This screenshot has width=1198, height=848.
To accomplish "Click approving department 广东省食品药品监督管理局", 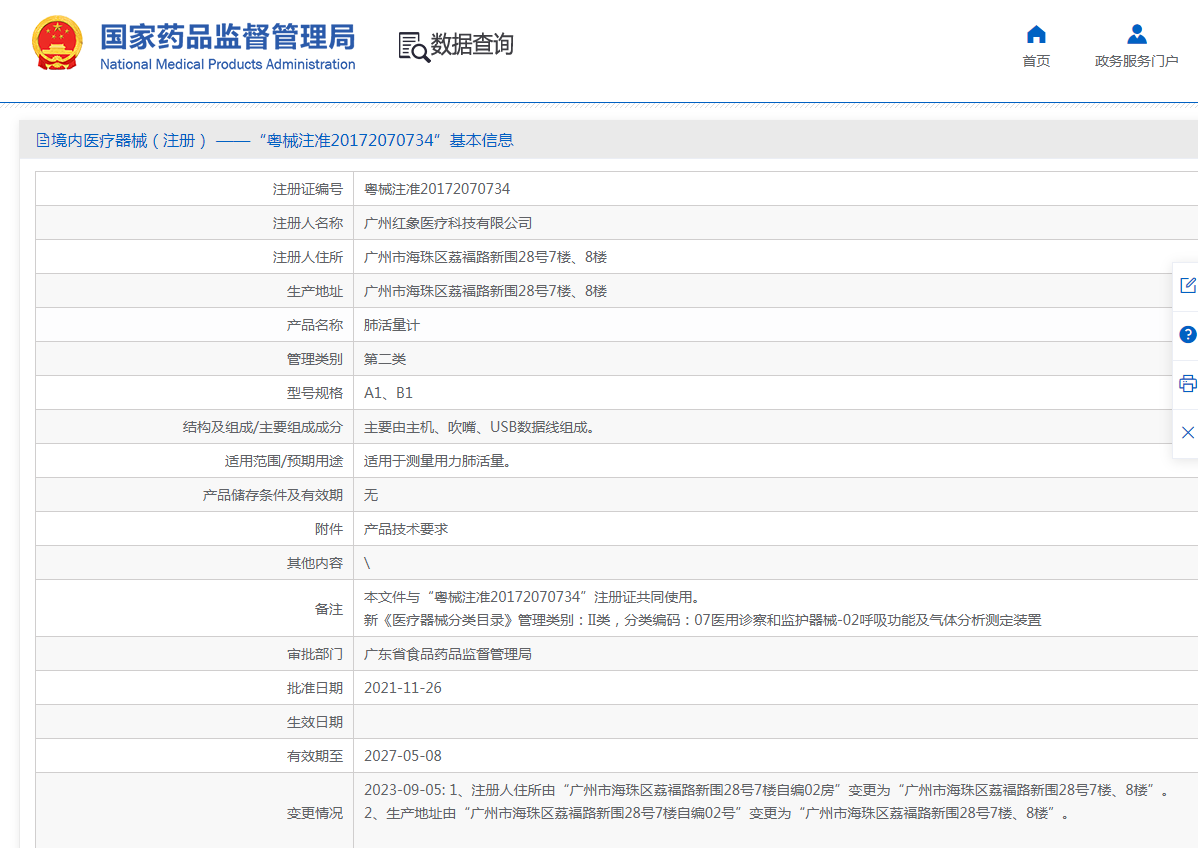I will (448, 654).
